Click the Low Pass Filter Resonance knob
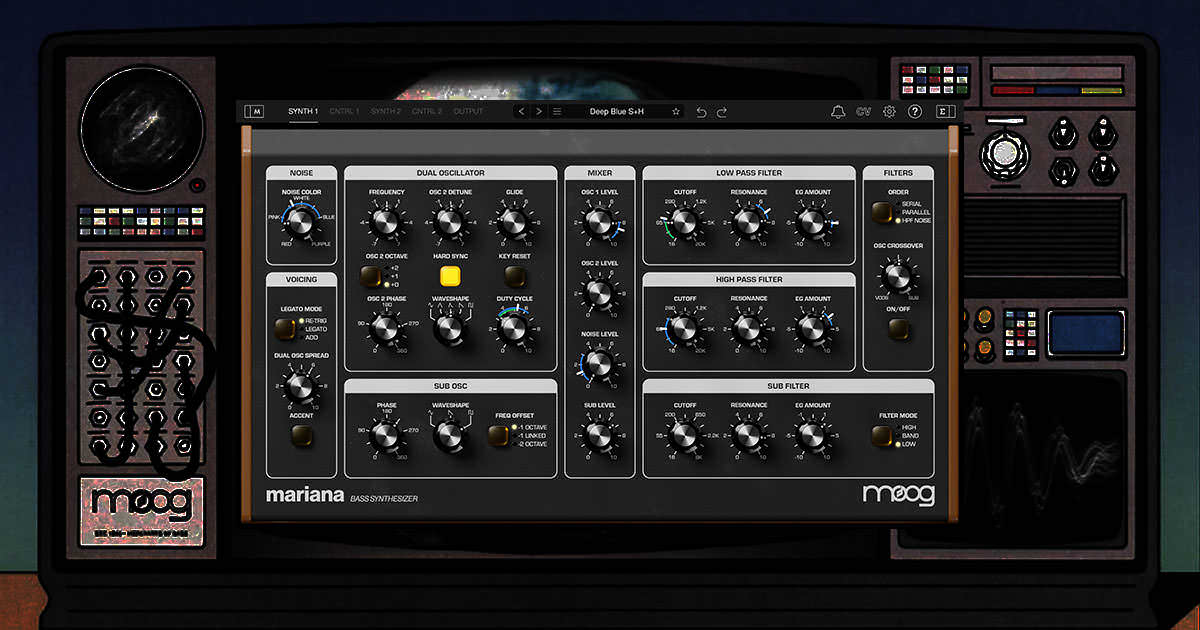The height and width of the screenshot is (630, 1200). 748,222
